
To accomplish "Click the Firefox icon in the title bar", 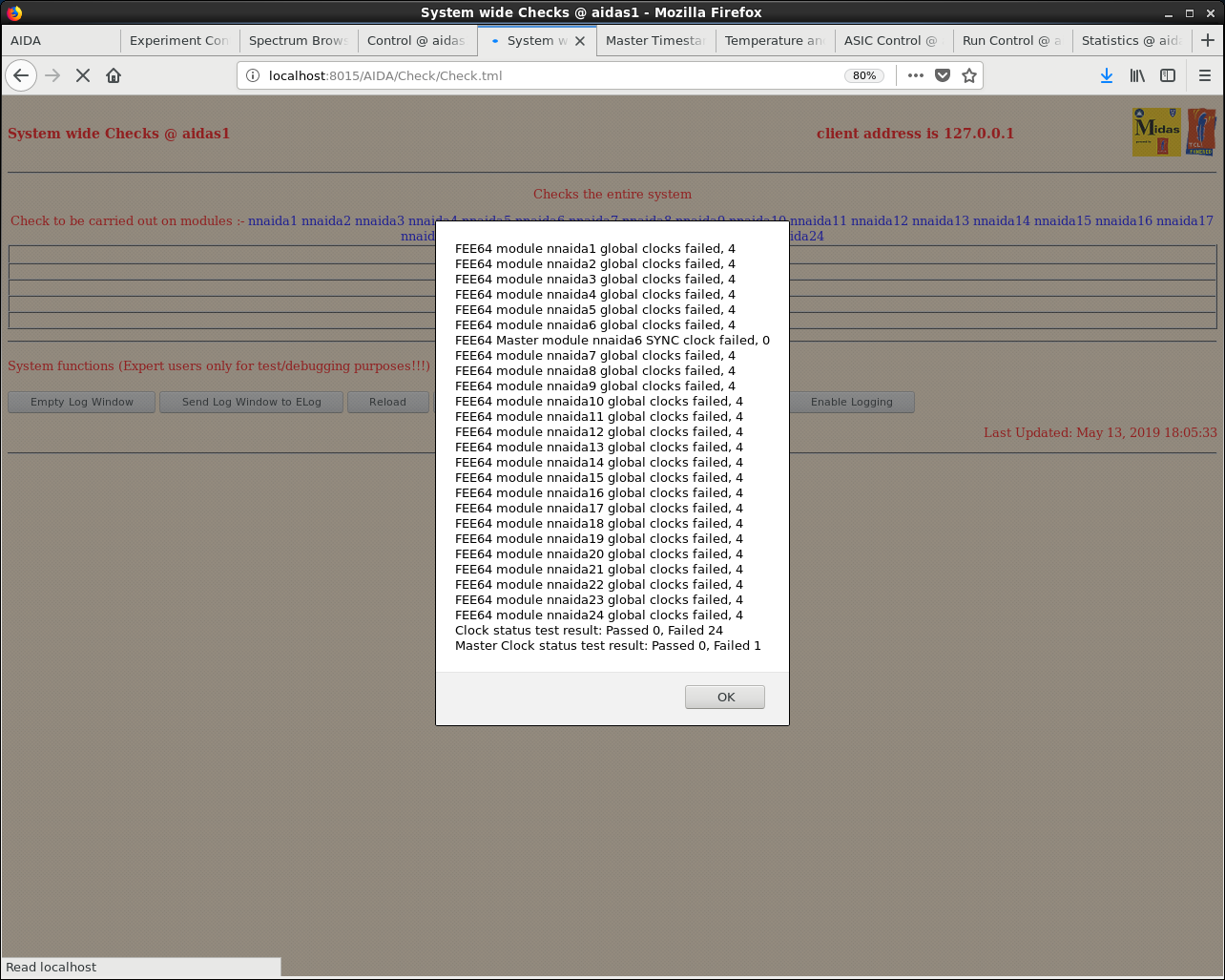I will tap(13, 12).
